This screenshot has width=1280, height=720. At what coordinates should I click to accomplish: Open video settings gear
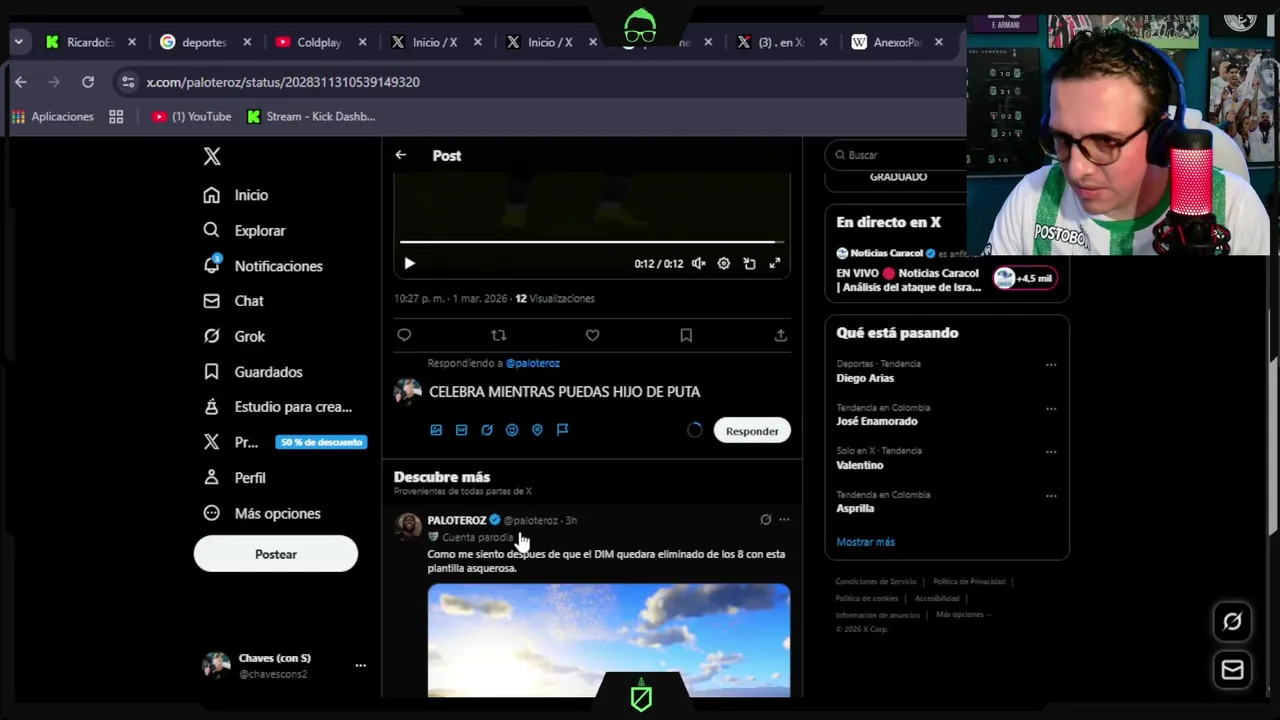click(x=724, y=263)
